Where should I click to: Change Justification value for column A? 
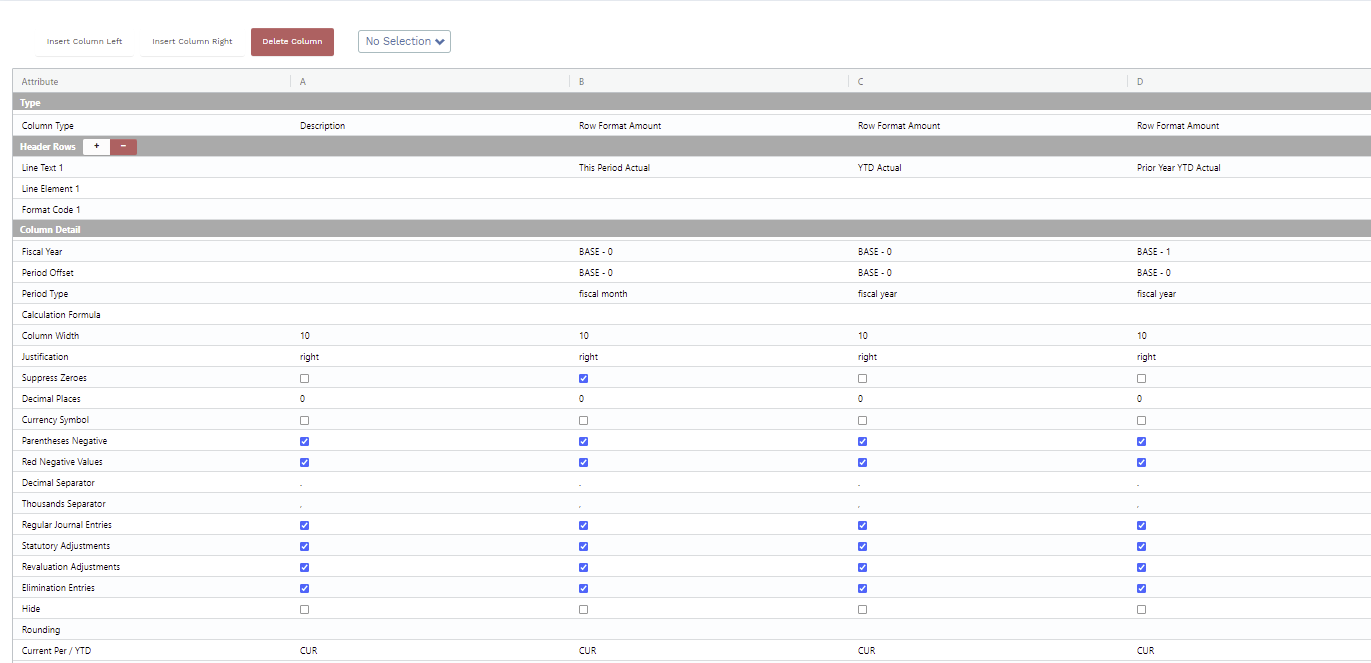(x=309, y=357)
